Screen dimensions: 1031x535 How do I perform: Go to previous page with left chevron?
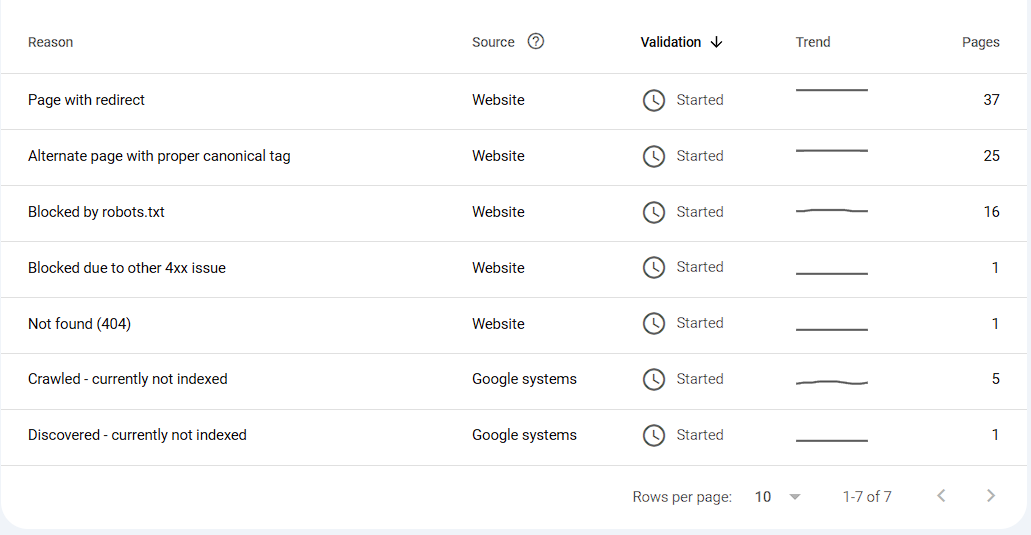point(941,496)
